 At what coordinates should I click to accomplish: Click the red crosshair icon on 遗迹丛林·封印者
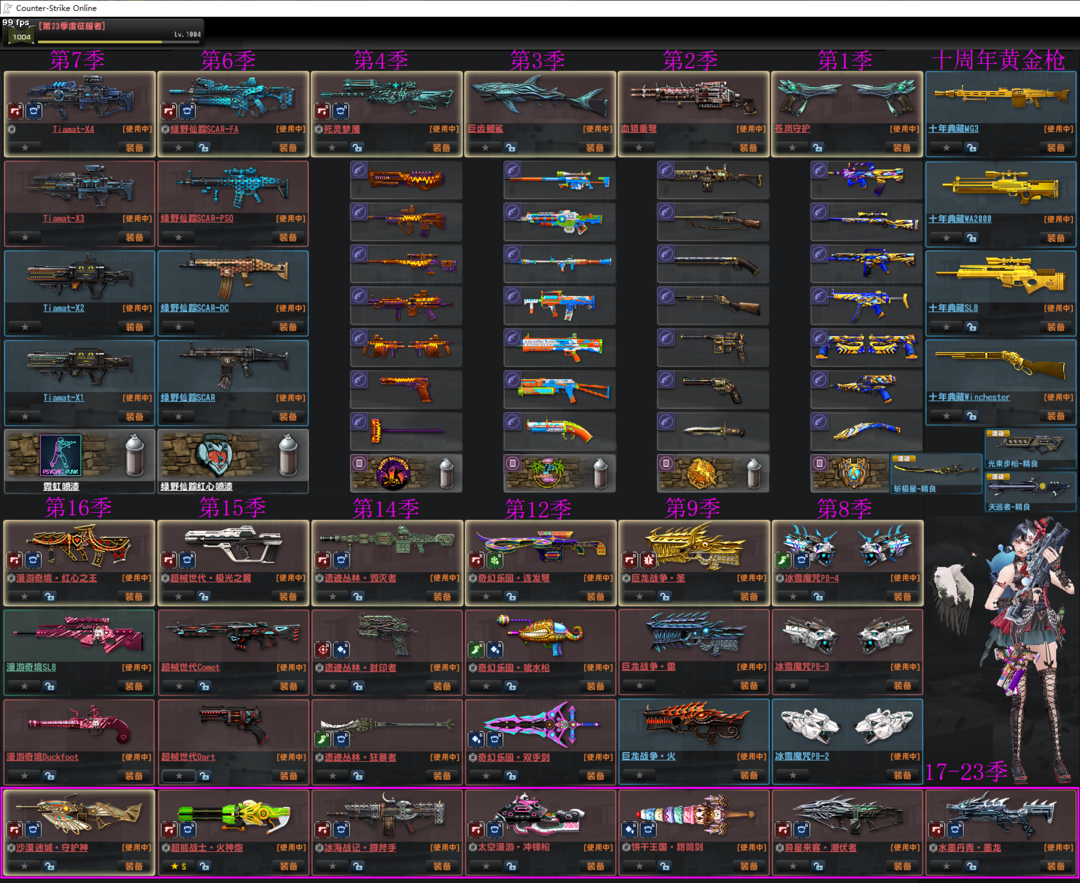point(324,650)
